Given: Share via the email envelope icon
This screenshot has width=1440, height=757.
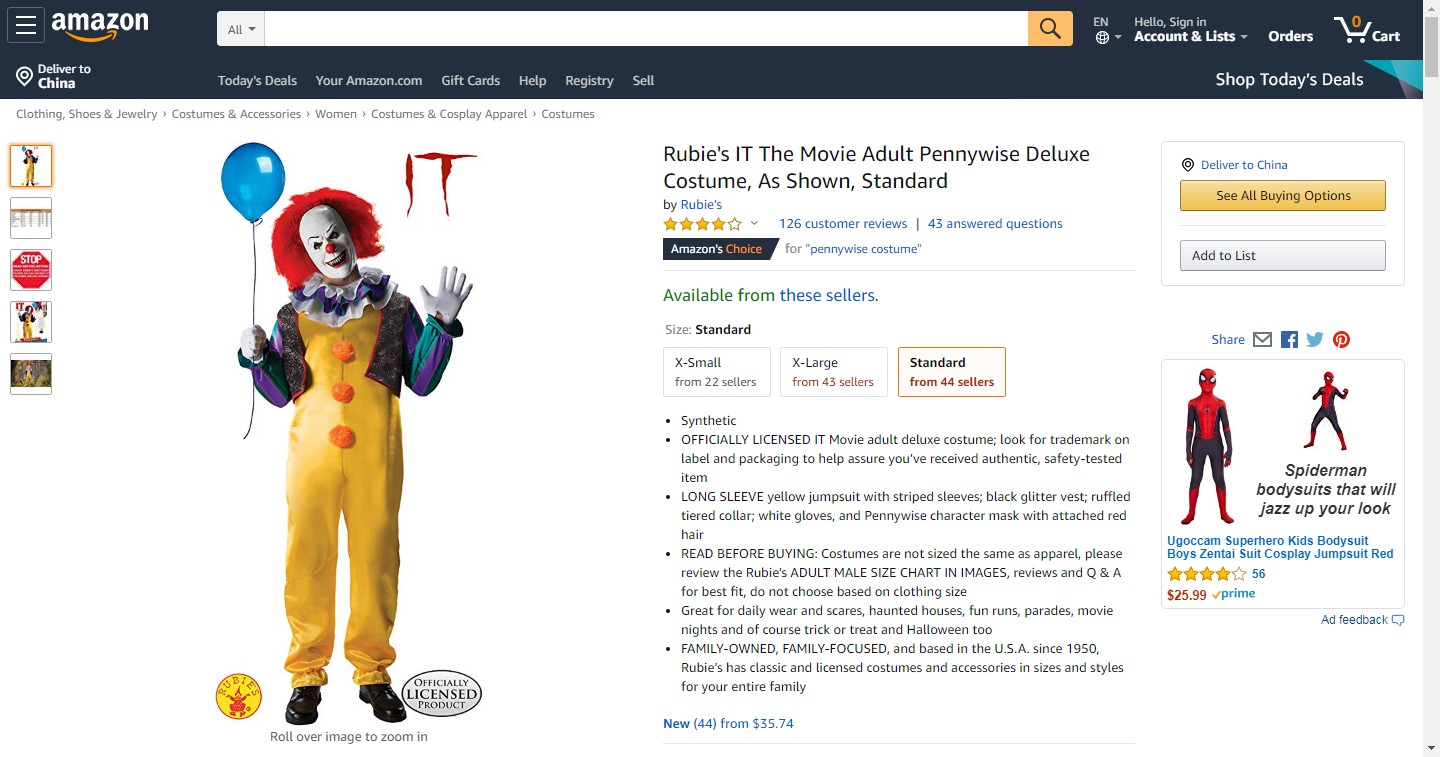Looking at the screenshot, I should (1262, 339).
